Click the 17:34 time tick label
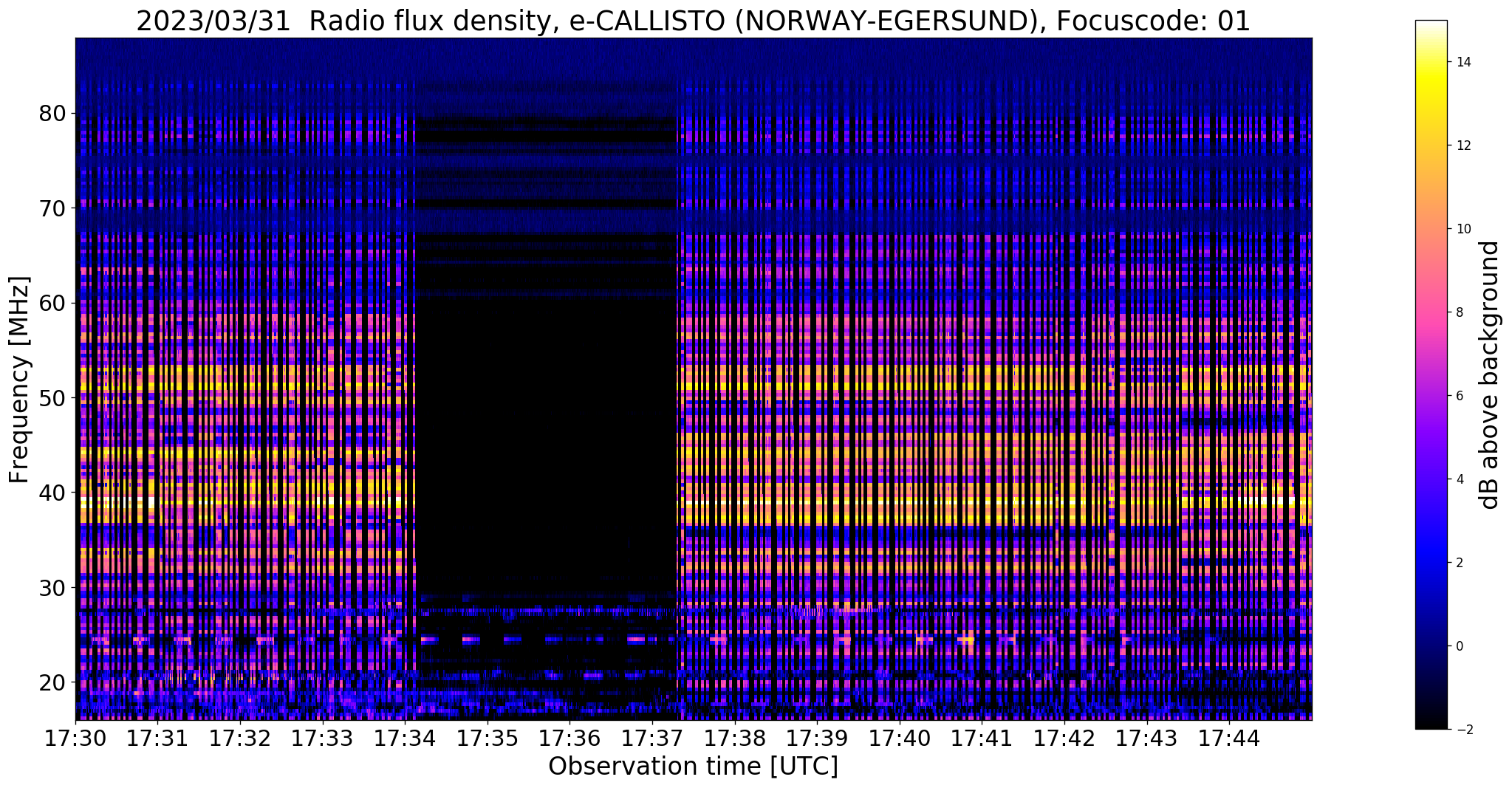1512x788 pixels. click(405, 738)
